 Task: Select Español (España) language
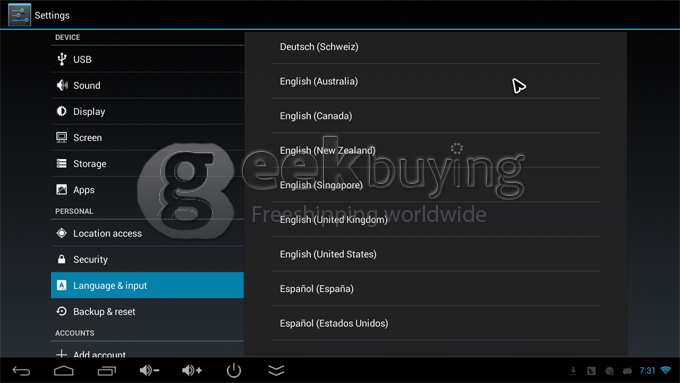(x=435, y=289)
